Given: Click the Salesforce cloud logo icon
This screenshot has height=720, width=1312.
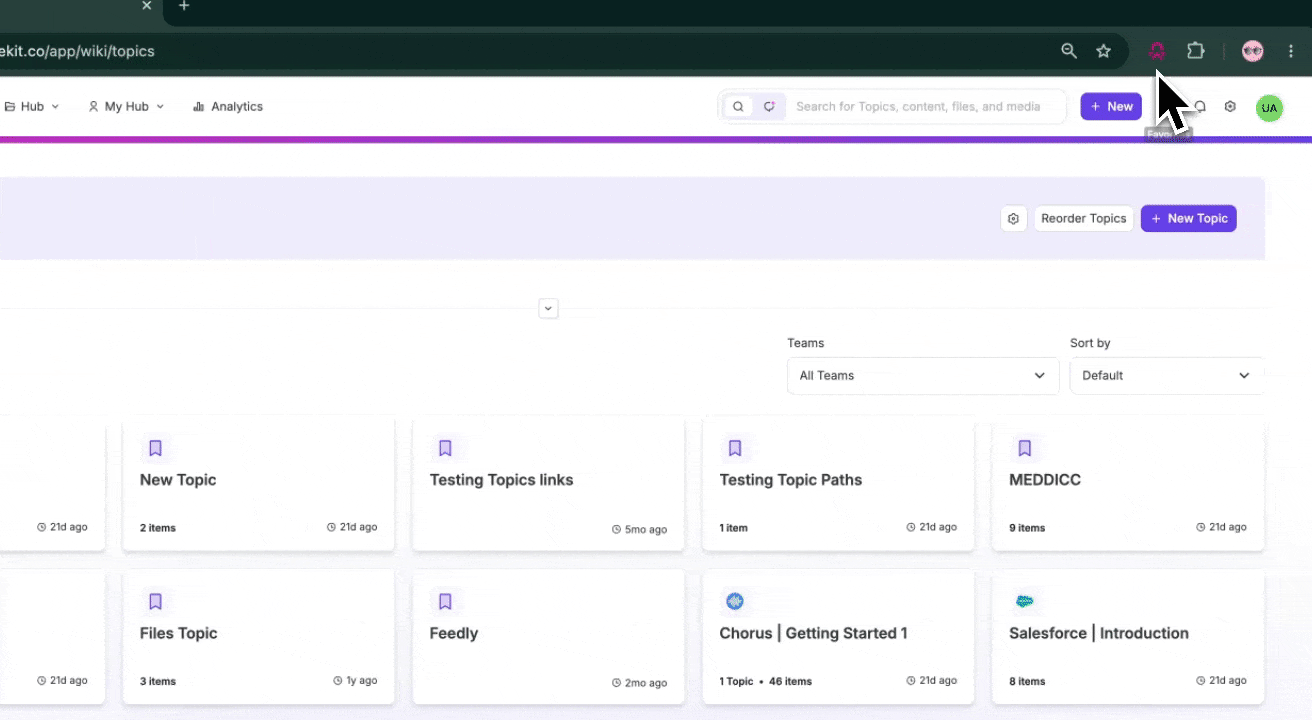Looking at the screenshot, I should [1024, 602].
